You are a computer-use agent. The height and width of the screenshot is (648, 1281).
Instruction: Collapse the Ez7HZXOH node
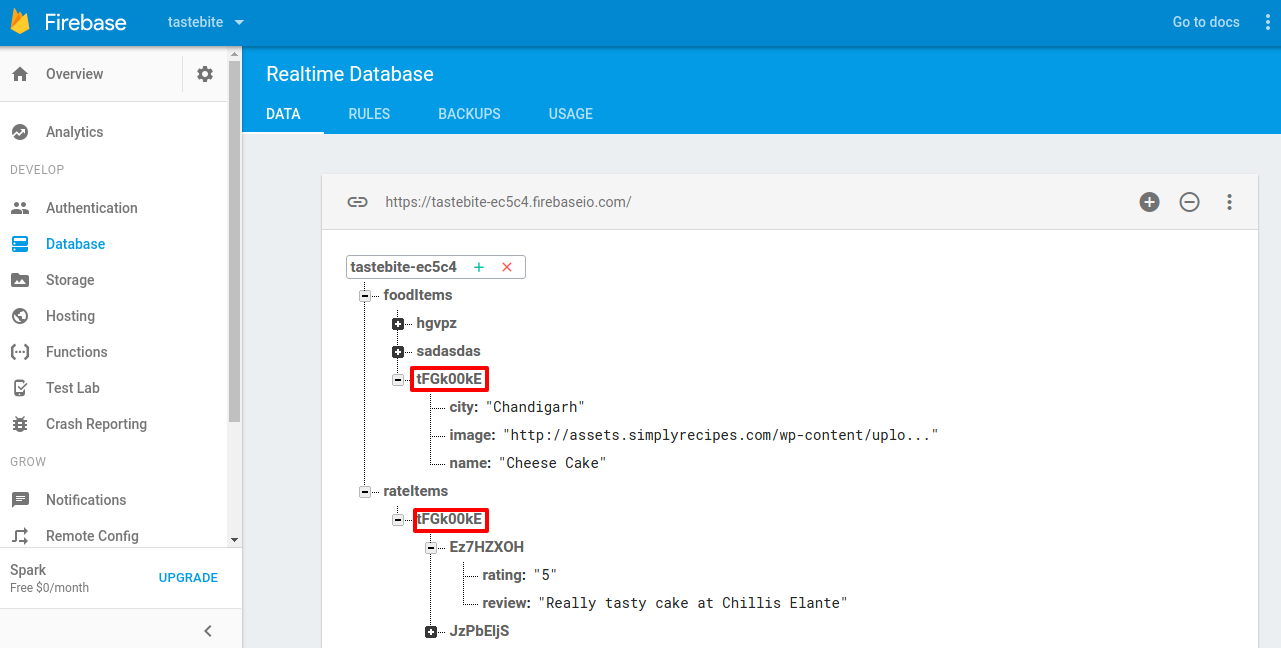click(431, 548)
